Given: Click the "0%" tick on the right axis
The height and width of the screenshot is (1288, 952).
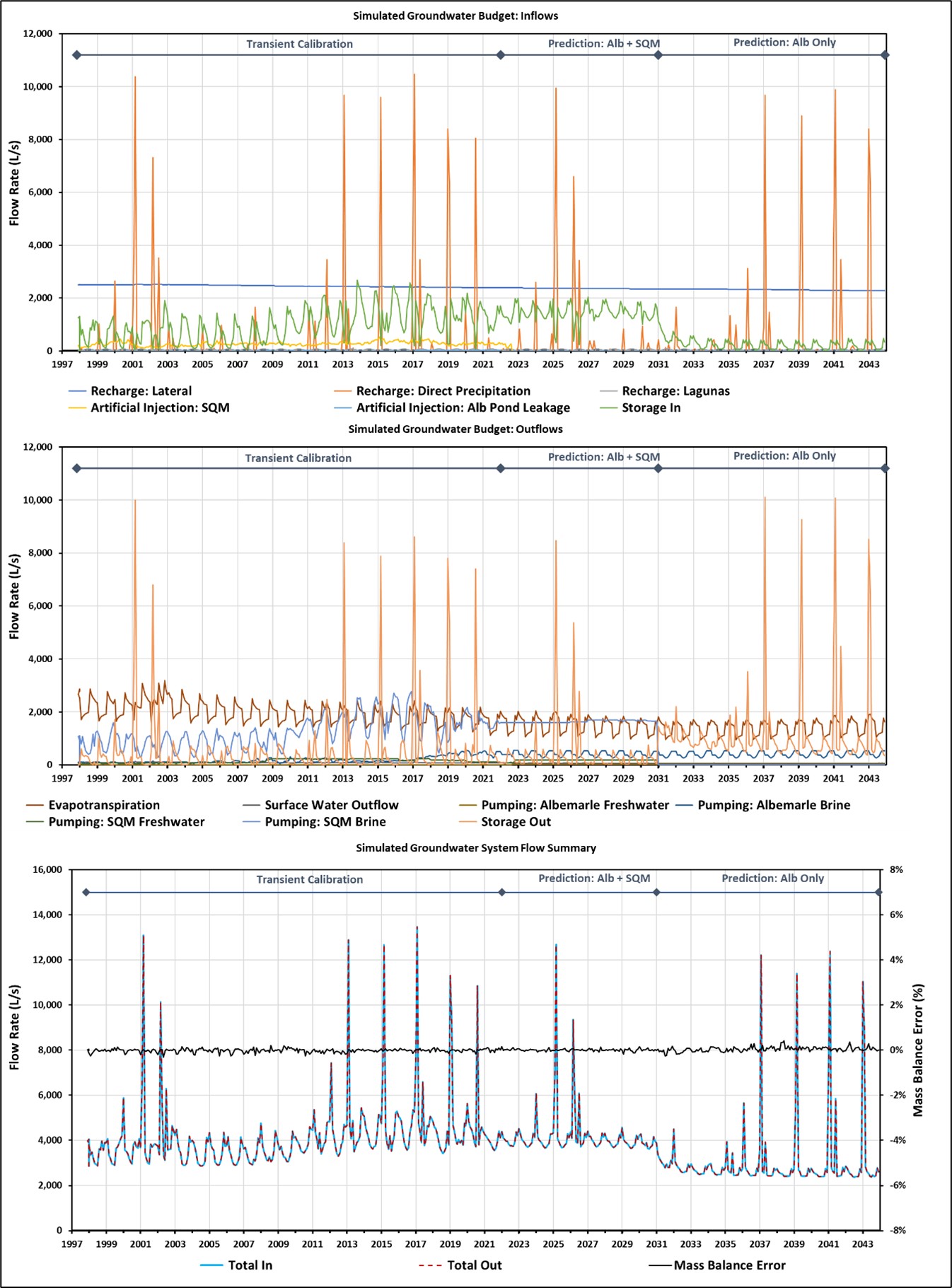Looking at the screenshot, I should pyautogui.click(x=896, y=1050).
